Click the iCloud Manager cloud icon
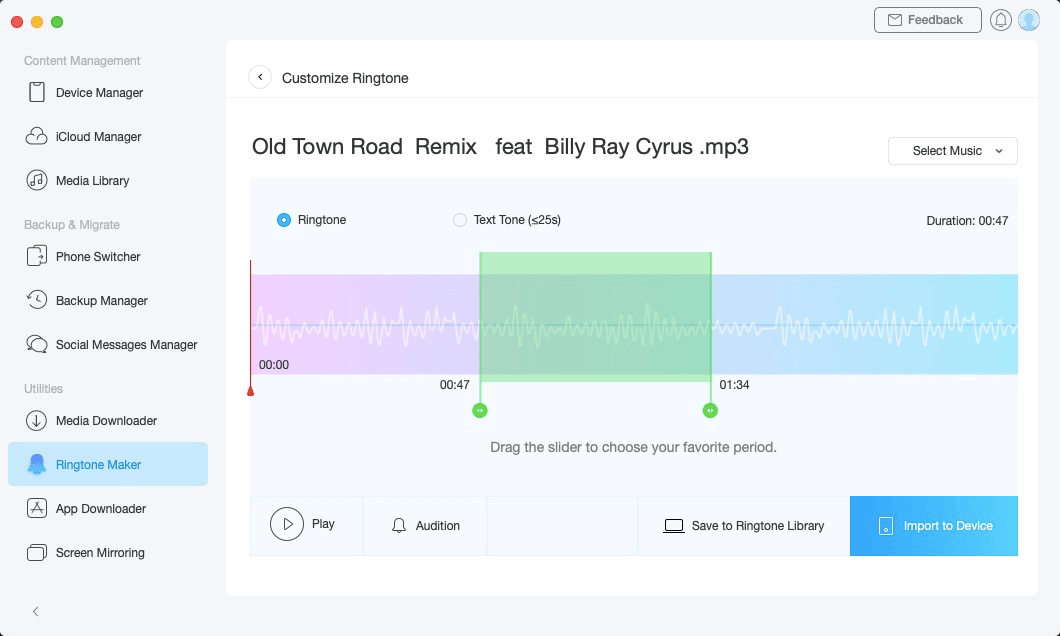 37,137
